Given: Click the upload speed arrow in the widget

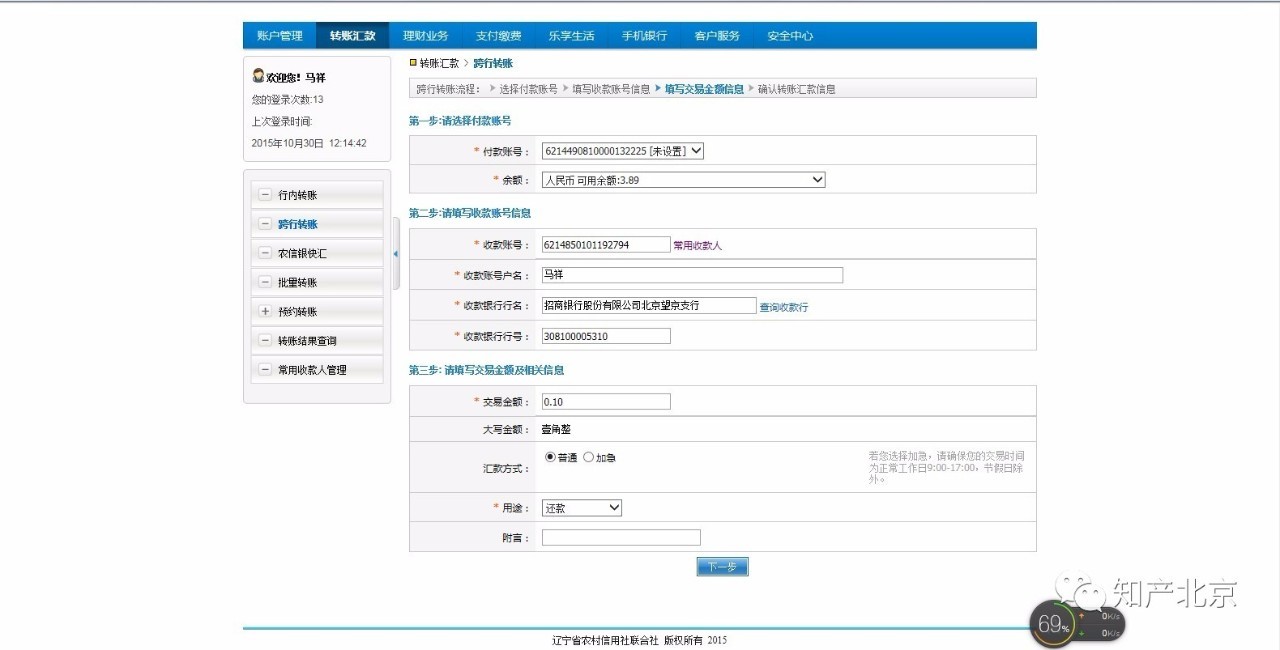Looking at the screenshot, I should coord(1081,616).
